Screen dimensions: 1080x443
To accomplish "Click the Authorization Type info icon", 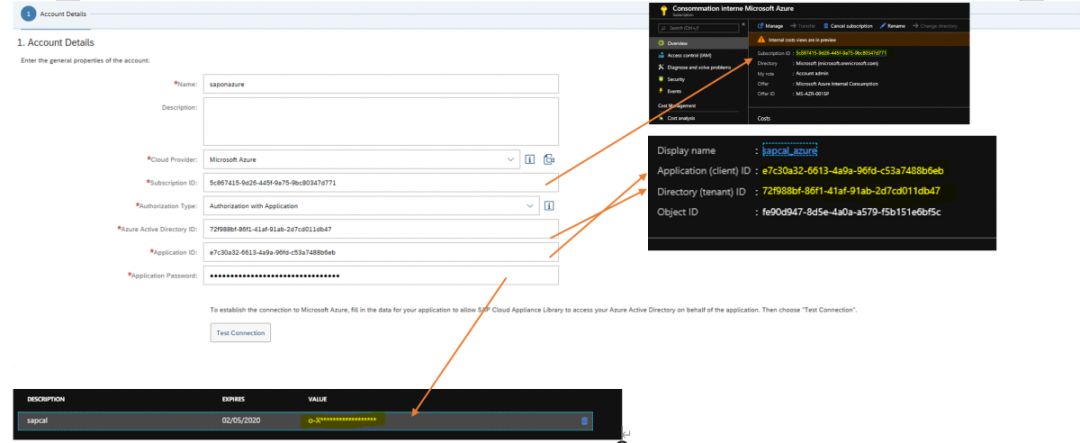I will (x=549, y=205).
